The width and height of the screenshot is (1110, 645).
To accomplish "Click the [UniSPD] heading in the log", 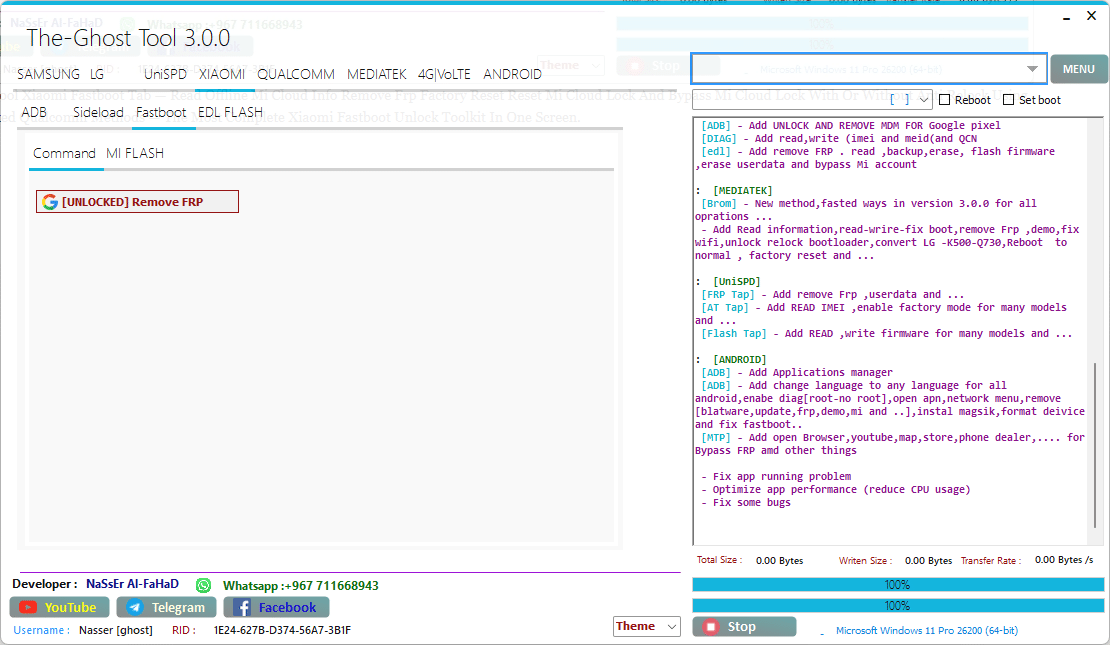I will click(736, 282).
